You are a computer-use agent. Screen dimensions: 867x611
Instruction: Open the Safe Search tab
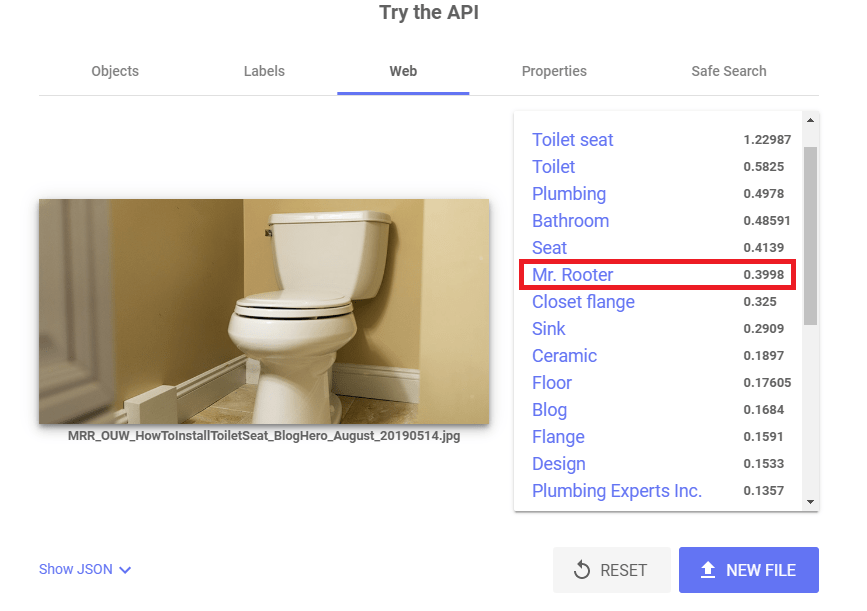[729, 71]
